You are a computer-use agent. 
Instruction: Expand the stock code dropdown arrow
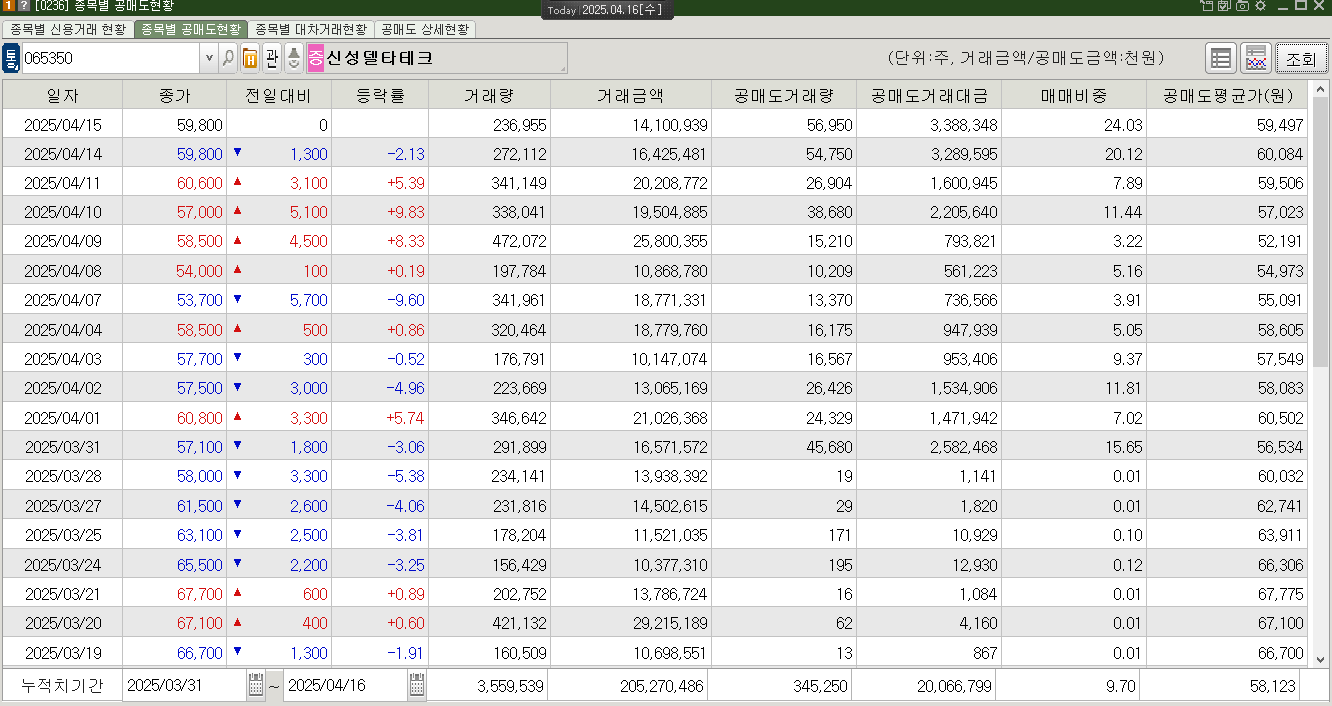coord(208,58)
